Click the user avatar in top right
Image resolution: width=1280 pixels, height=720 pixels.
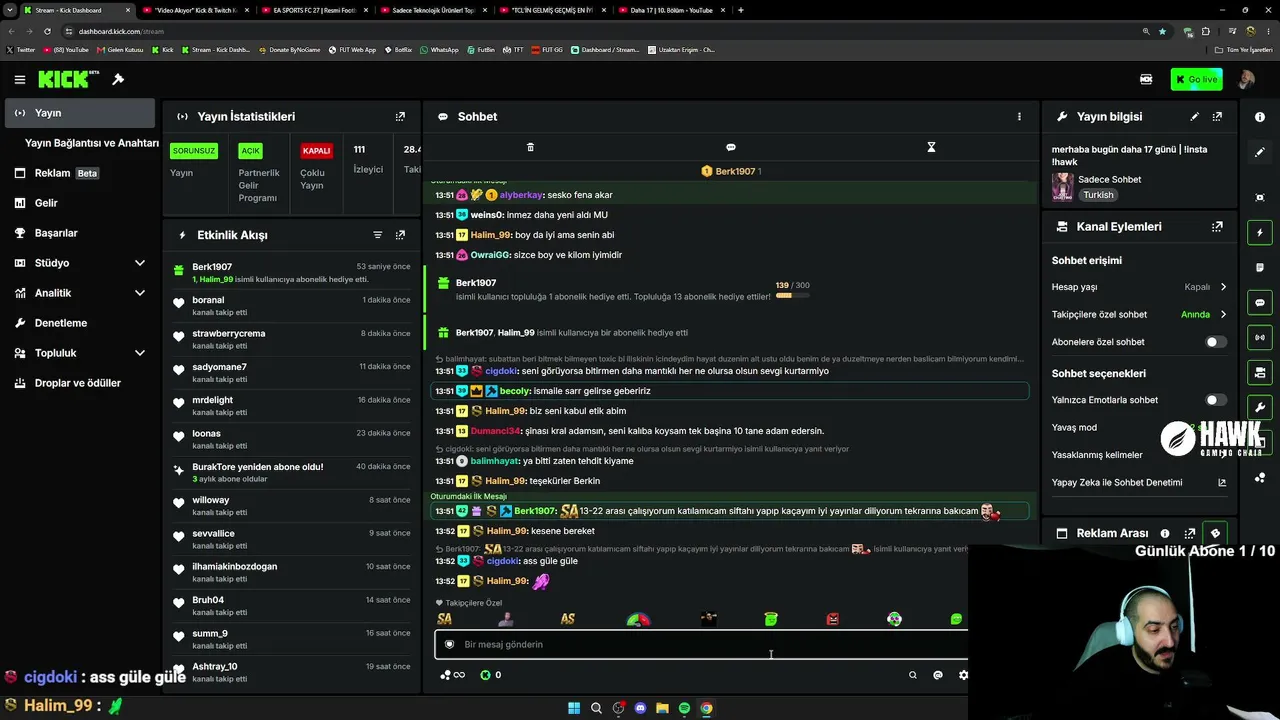tap(1246, 79)
